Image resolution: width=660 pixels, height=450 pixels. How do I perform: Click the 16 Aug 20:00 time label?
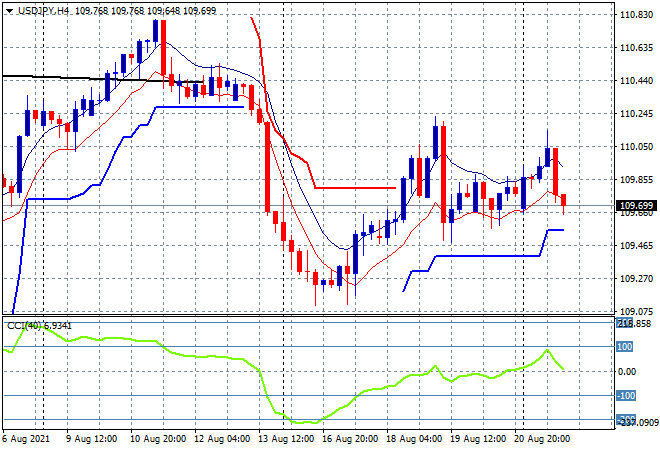(x=350, y=439)
